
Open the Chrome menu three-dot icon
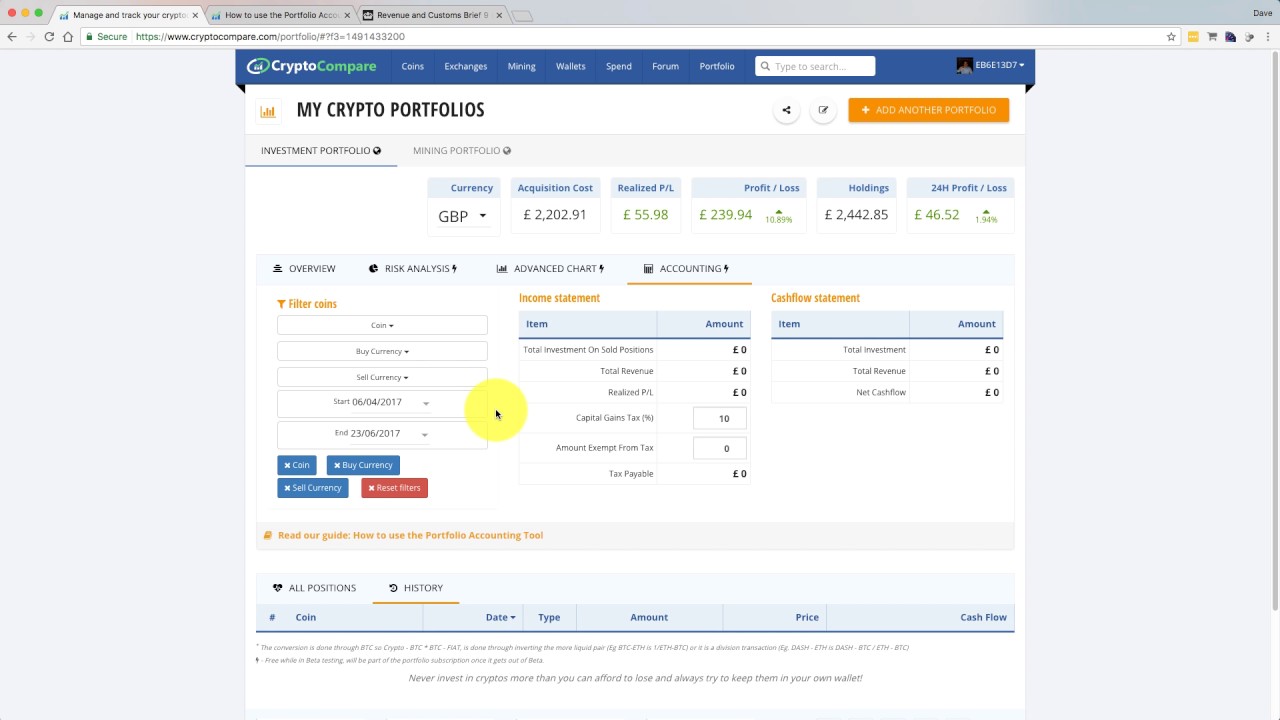click(x=1267, y=36)
